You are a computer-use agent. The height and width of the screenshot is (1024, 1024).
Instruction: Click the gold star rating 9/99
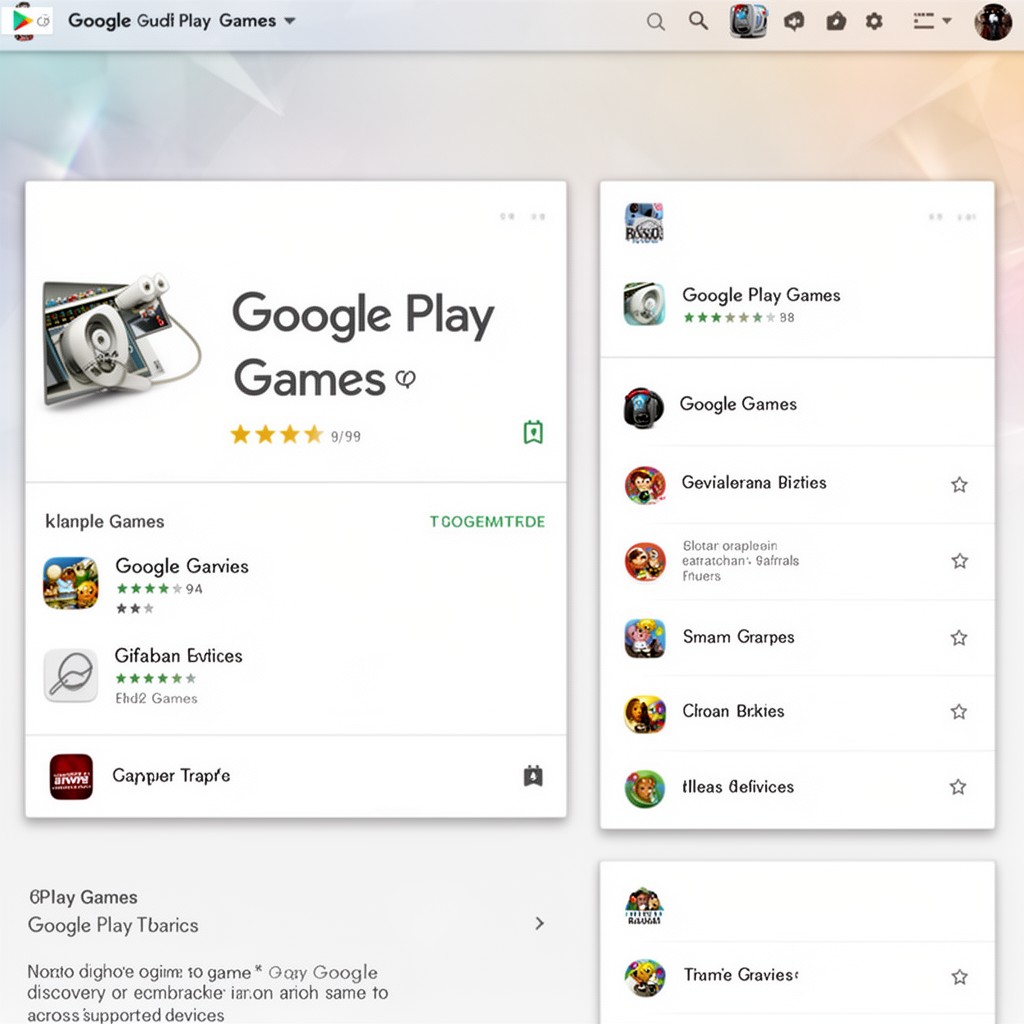tap(295, 435)
